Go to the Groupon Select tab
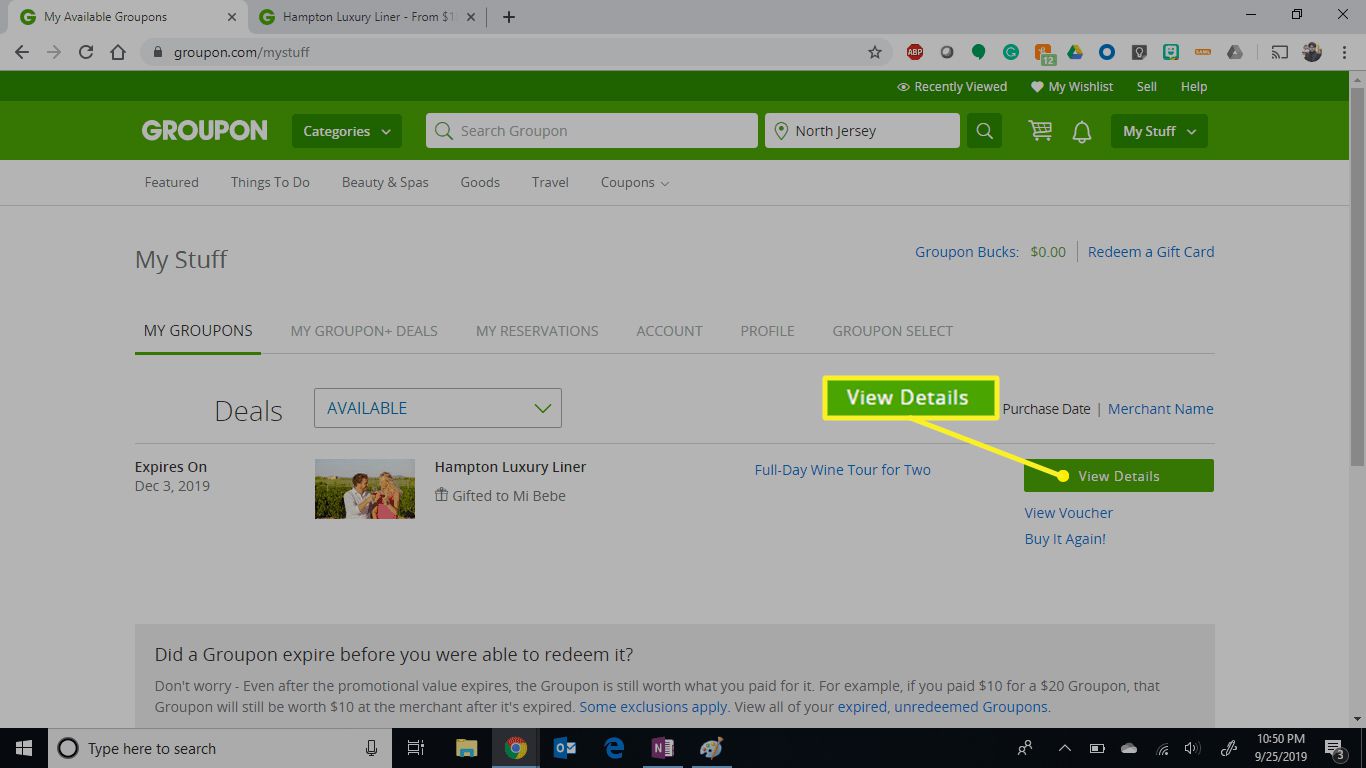Screen dimensions: 1366x768 point(893,331)
